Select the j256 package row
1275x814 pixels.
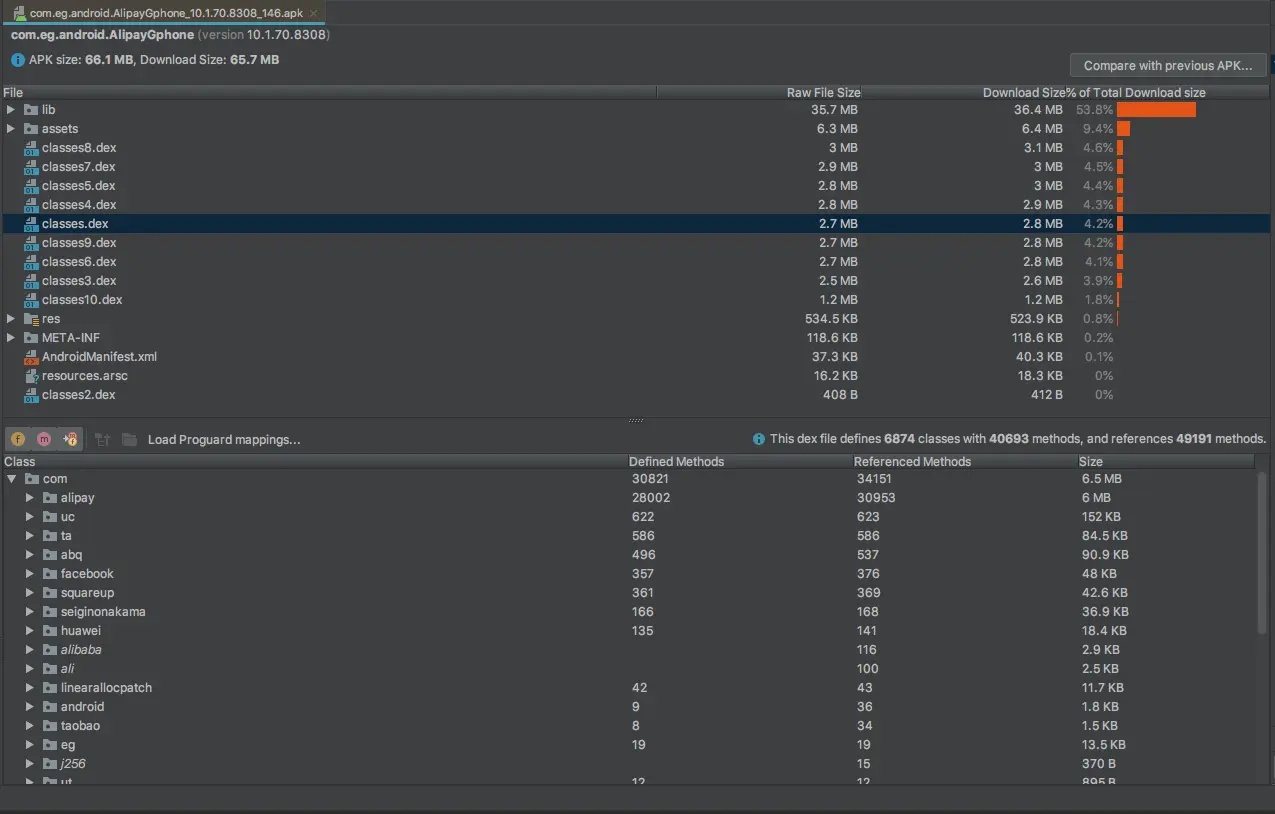pyautogui.click(x=628, y=764)
